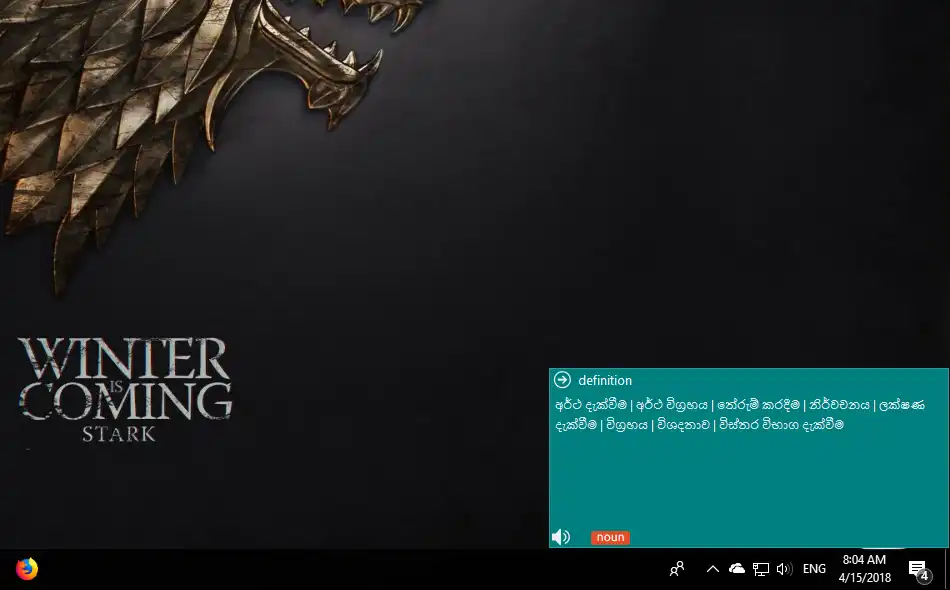Click the arrow icon beside 'definition'
Viewport: 950px width, 590px height.
(x=562, y=380)
